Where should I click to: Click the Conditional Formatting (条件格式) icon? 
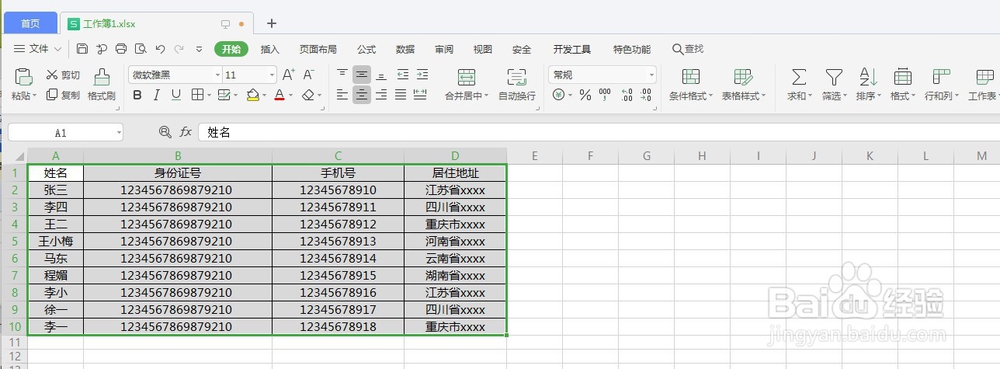[691, 77]
